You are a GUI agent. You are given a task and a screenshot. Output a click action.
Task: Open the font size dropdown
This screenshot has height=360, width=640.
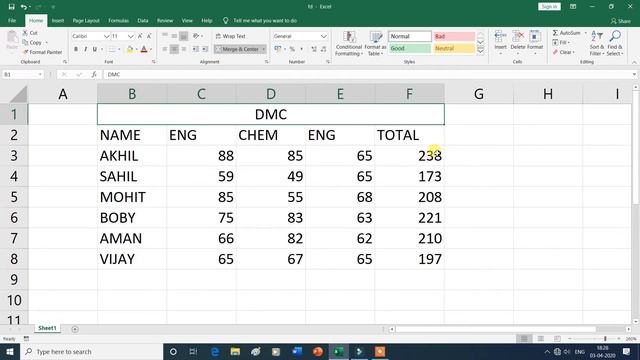131,36
